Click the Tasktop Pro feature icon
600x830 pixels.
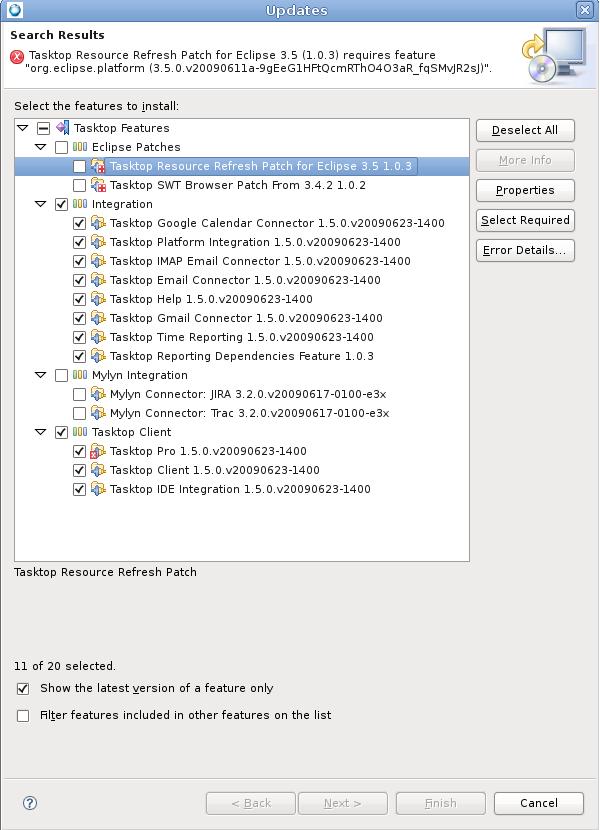point(98,451)
